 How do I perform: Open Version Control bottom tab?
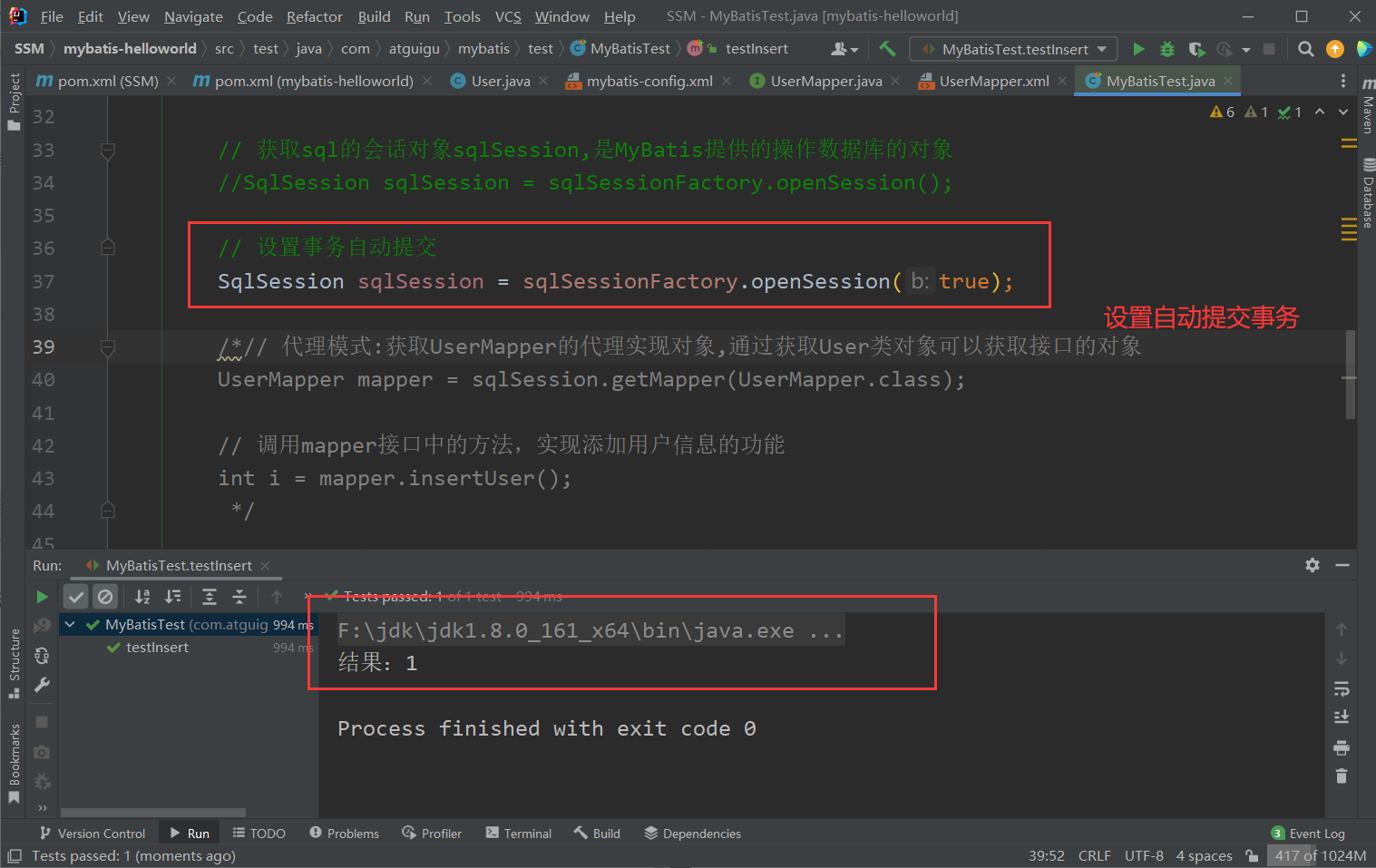click(x=93, y=834)
